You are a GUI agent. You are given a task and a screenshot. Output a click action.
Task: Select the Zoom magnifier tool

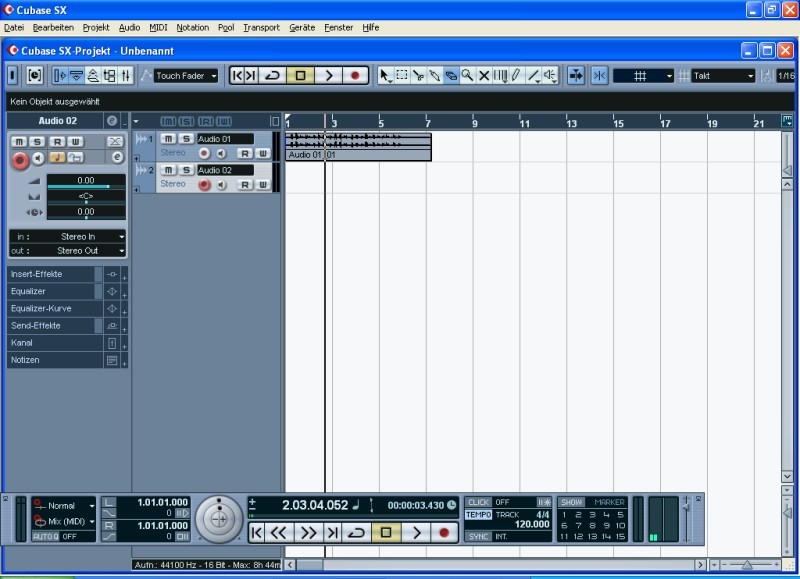tap(467, 76)
